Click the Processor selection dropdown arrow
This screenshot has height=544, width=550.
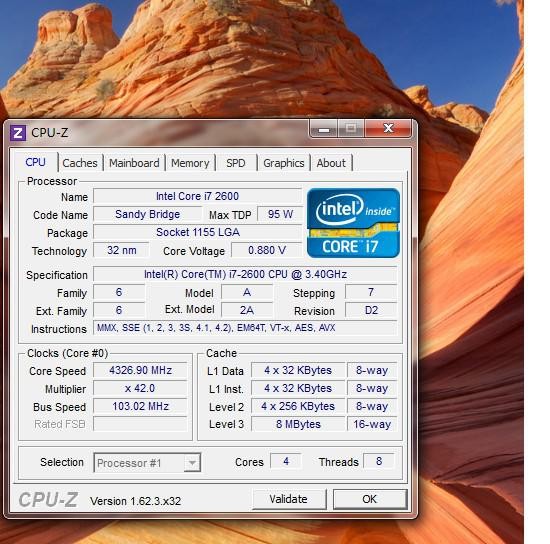point(192,463)
